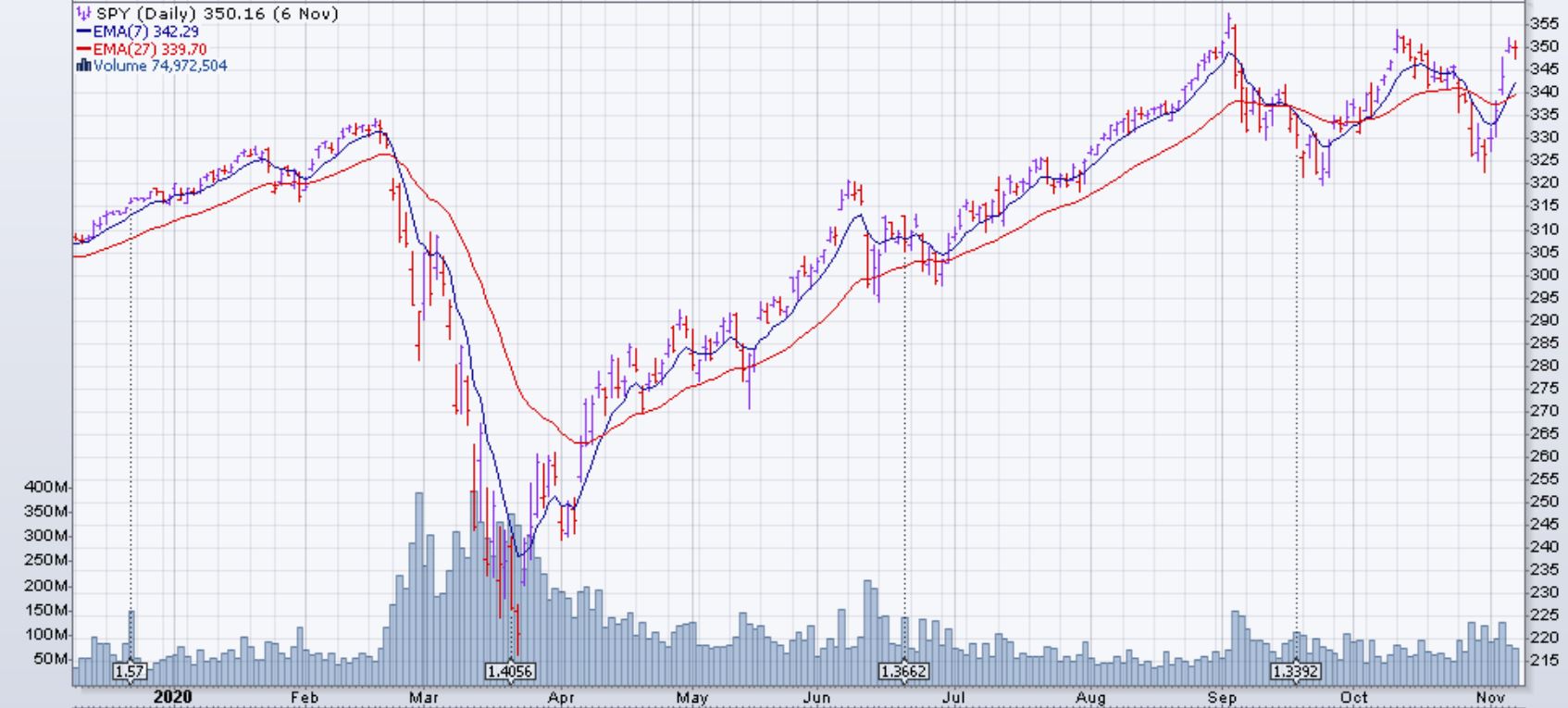Click the blue EMA(7) line swatch

(83, 31)
